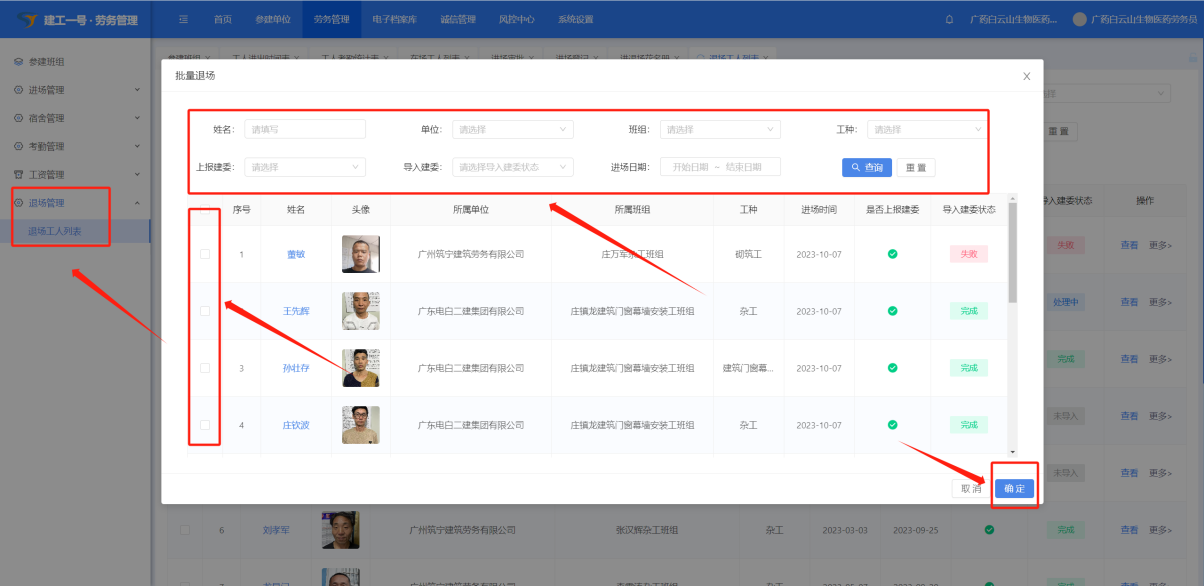
Task: Open the notification bell
Action: (x=949, y=19)
